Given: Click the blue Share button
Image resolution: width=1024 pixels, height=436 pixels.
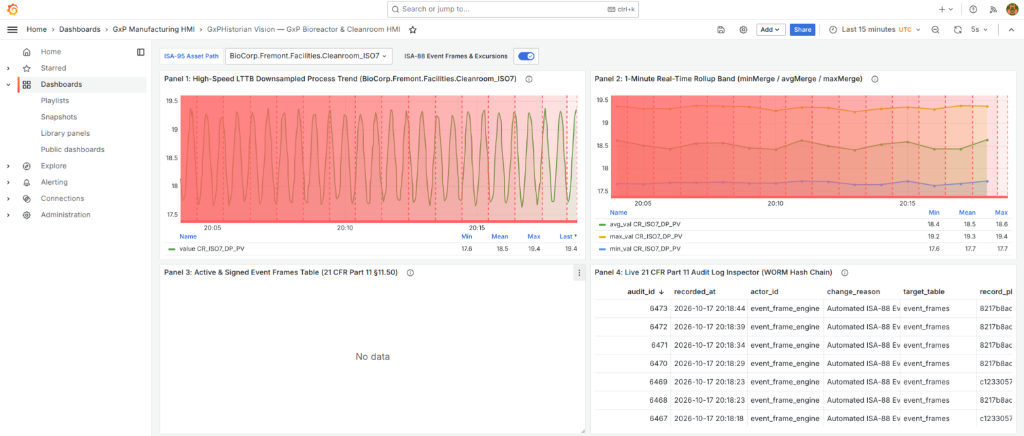Looking at the screenshot, I should 803,29.
